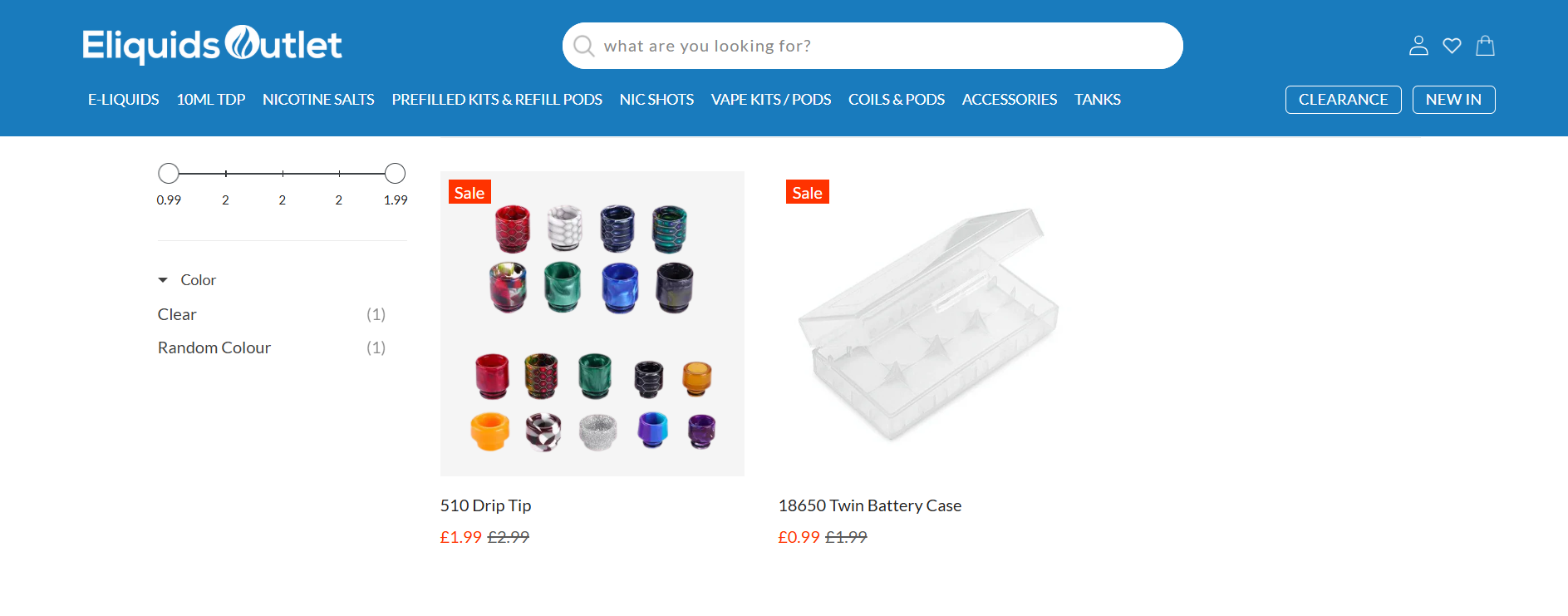Select the Random Colour filter
1568x616 pixels.
(x=214, y=347)
